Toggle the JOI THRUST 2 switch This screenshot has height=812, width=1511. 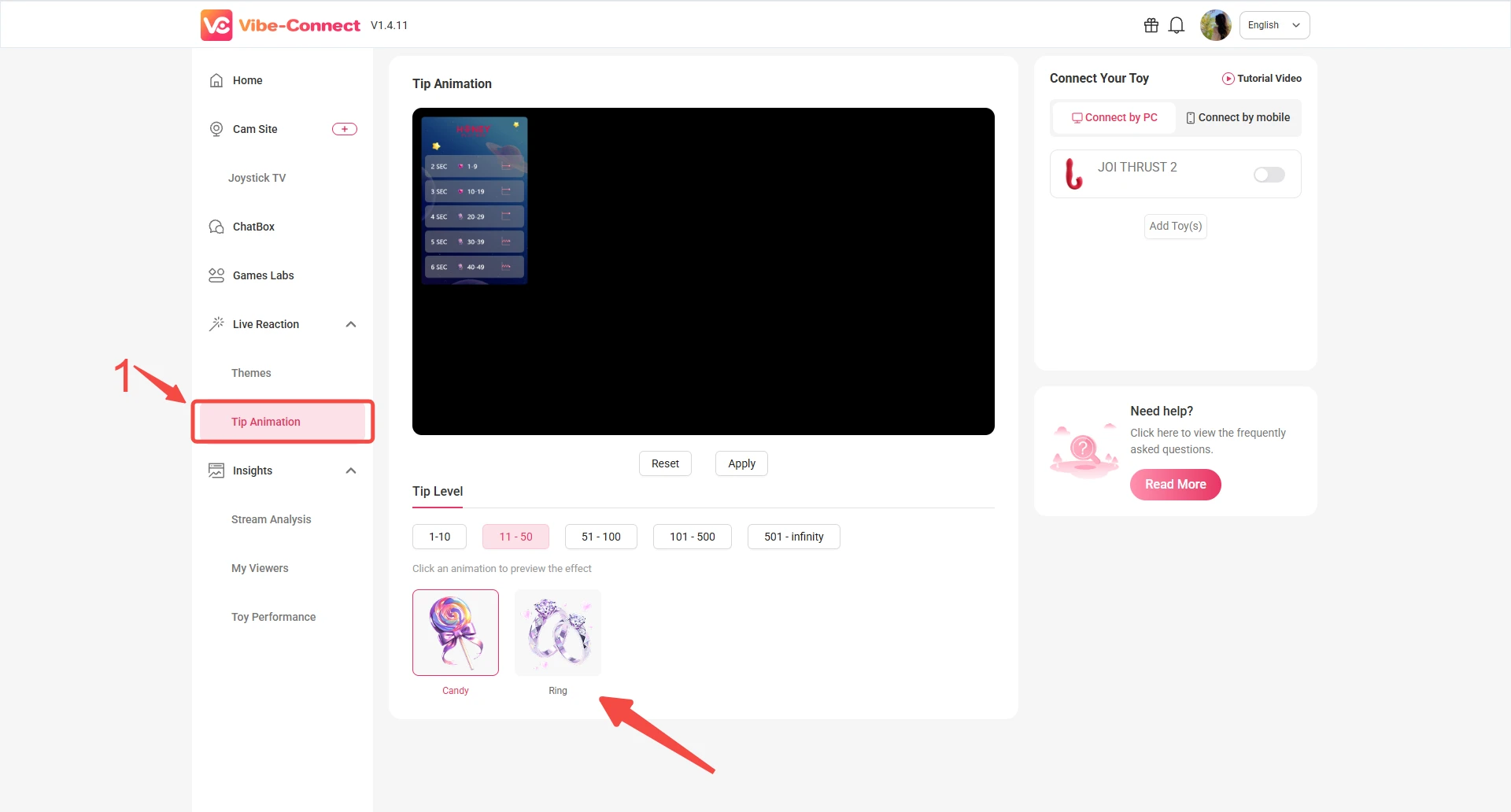(x=1269, y=175)
